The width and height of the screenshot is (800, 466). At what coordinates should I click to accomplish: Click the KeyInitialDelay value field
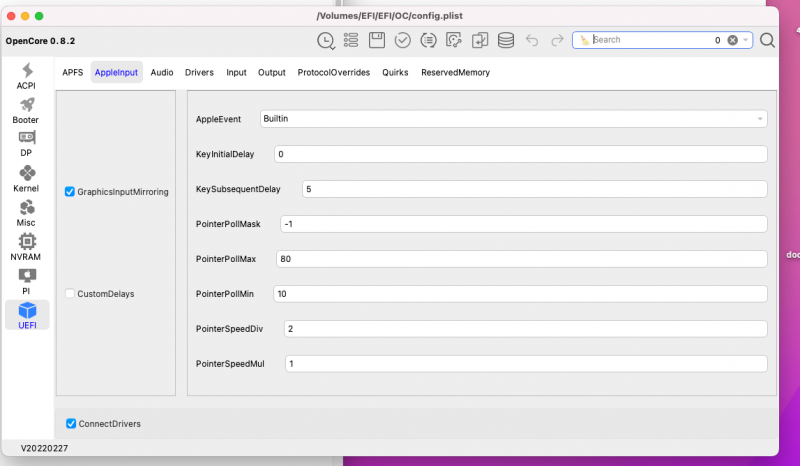coord(520,154)
